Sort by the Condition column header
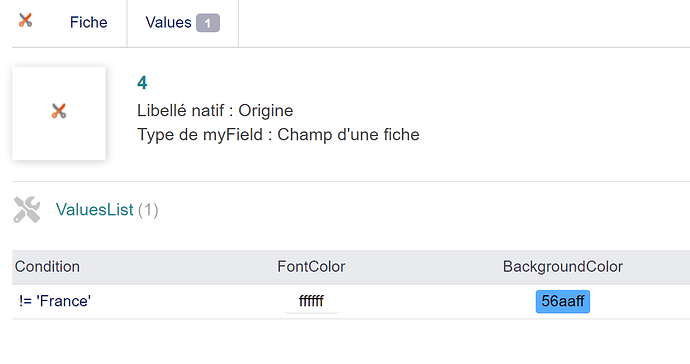 pyautogui.click(x=47, y=267)
